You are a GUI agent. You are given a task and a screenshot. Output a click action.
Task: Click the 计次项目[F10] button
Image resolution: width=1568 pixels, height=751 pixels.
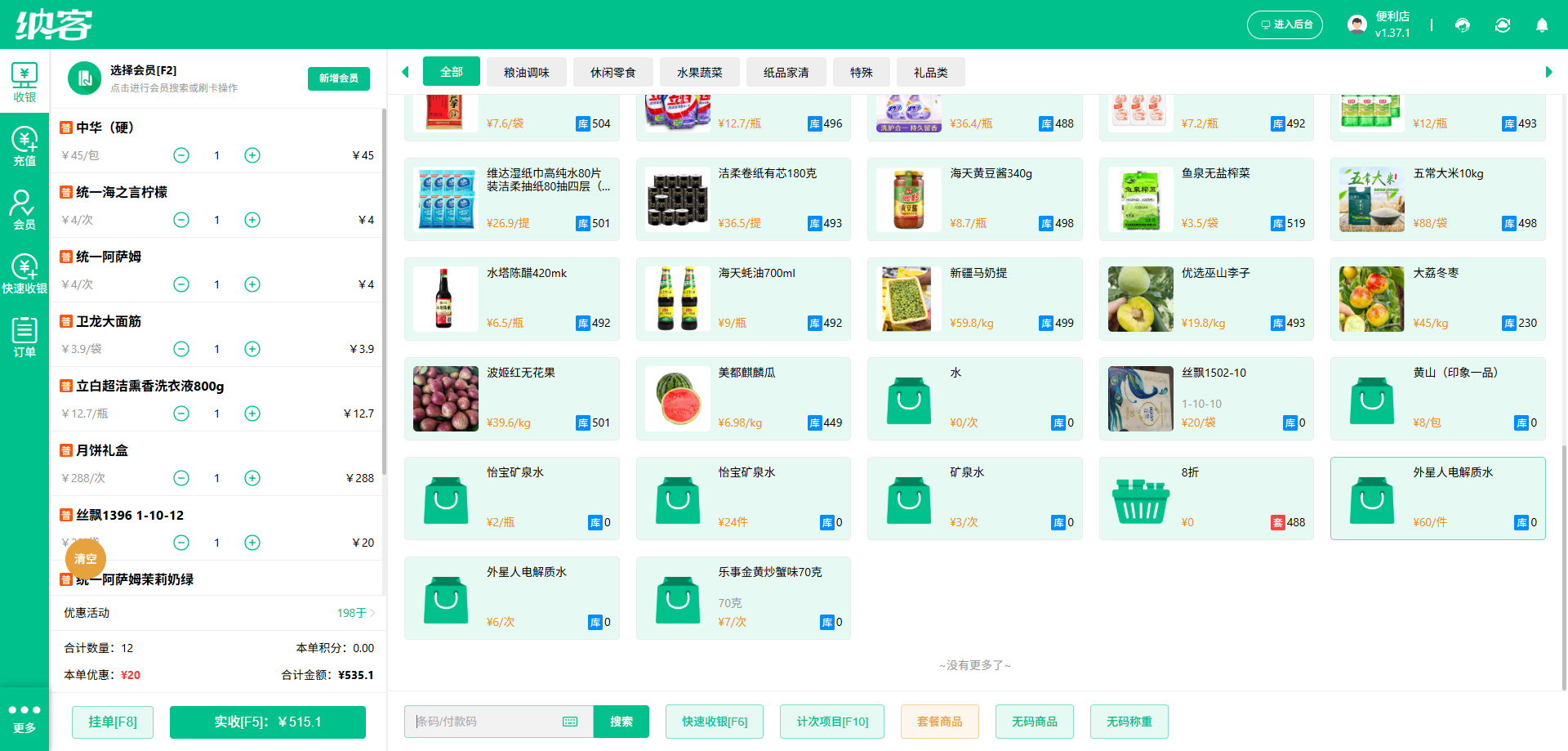click(832, 722)
